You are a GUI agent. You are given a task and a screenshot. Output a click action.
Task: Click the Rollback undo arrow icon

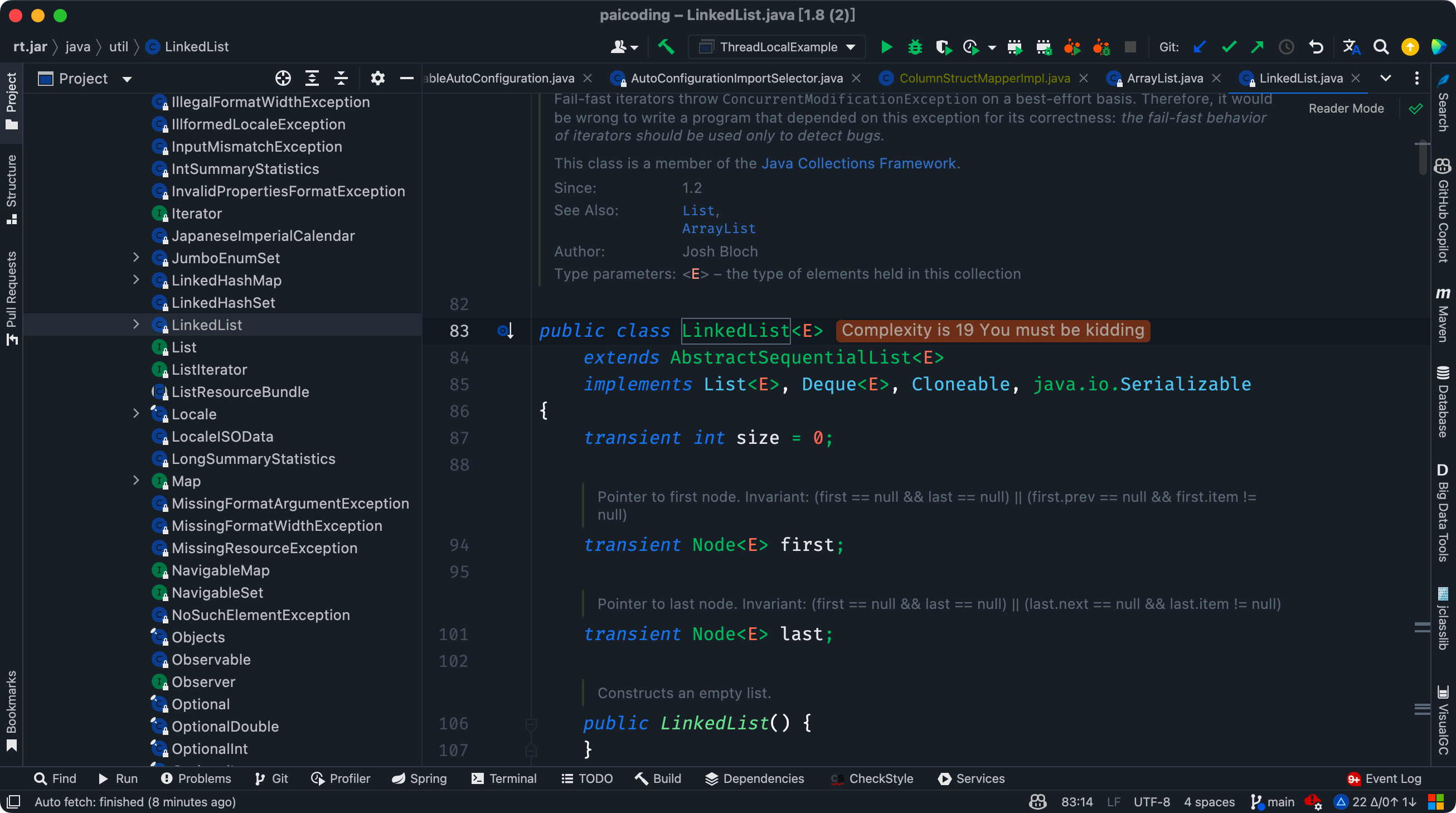[1316, 47]
